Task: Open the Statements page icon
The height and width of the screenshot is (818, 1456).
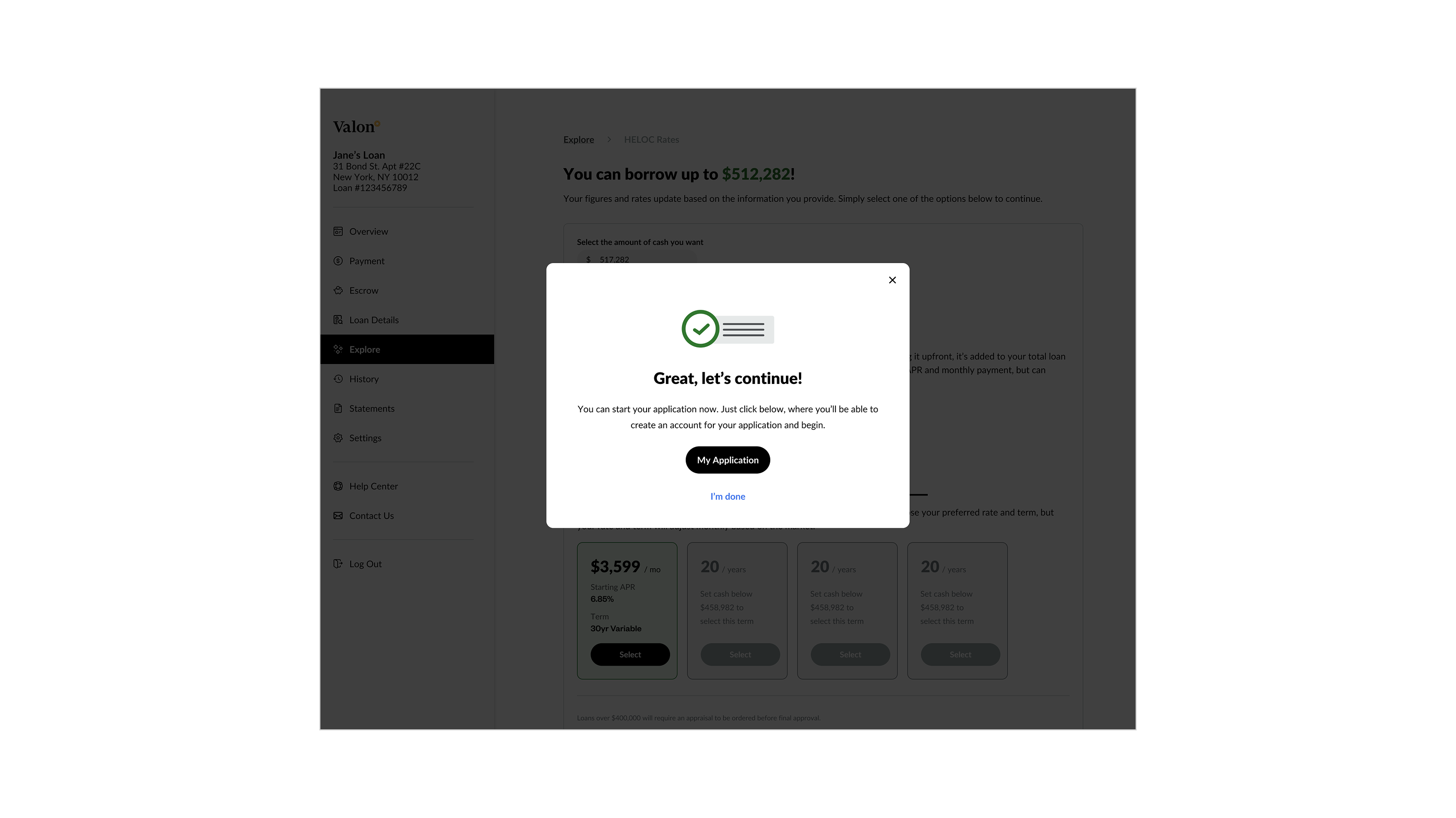Action: pos(338,408)
